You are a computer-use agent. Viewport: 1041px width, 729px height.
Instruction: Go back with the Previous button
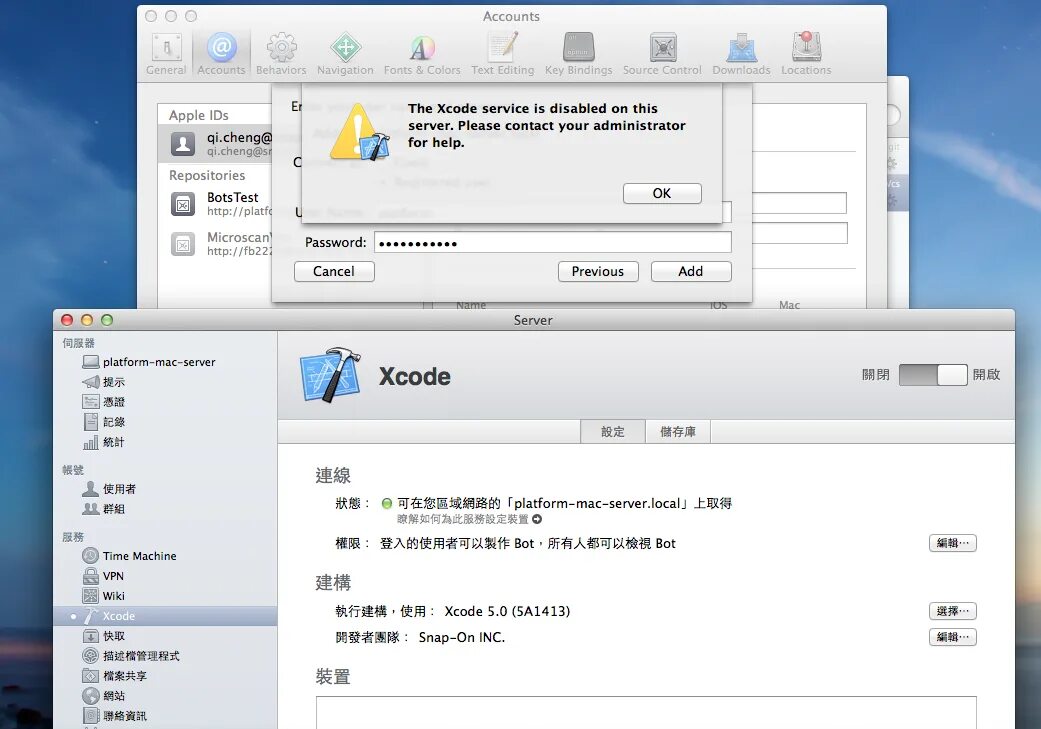pos(598,271)
